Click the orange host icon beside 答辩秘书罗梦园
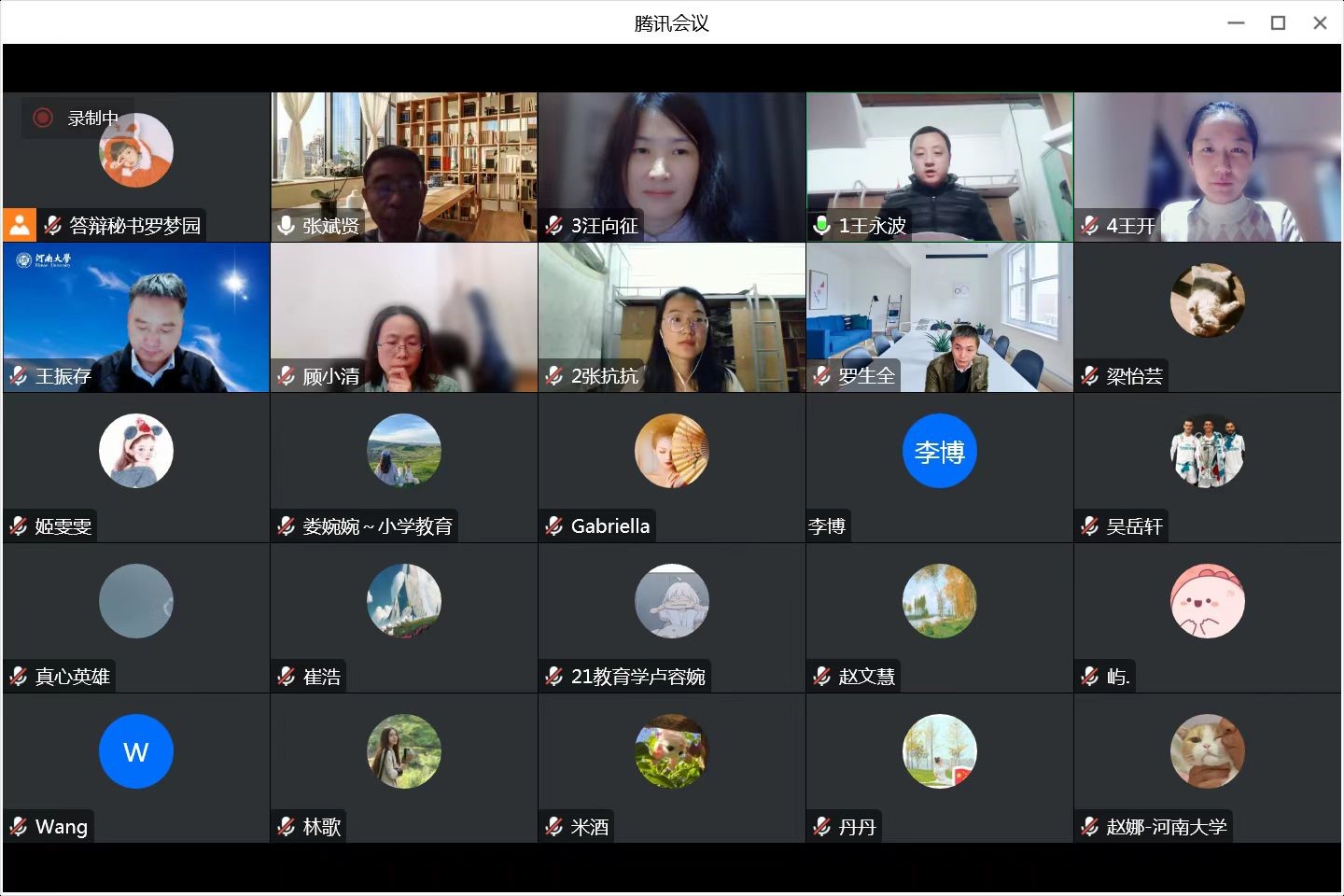Viewport: 1344px width, 896px height. tap(19, 225)
